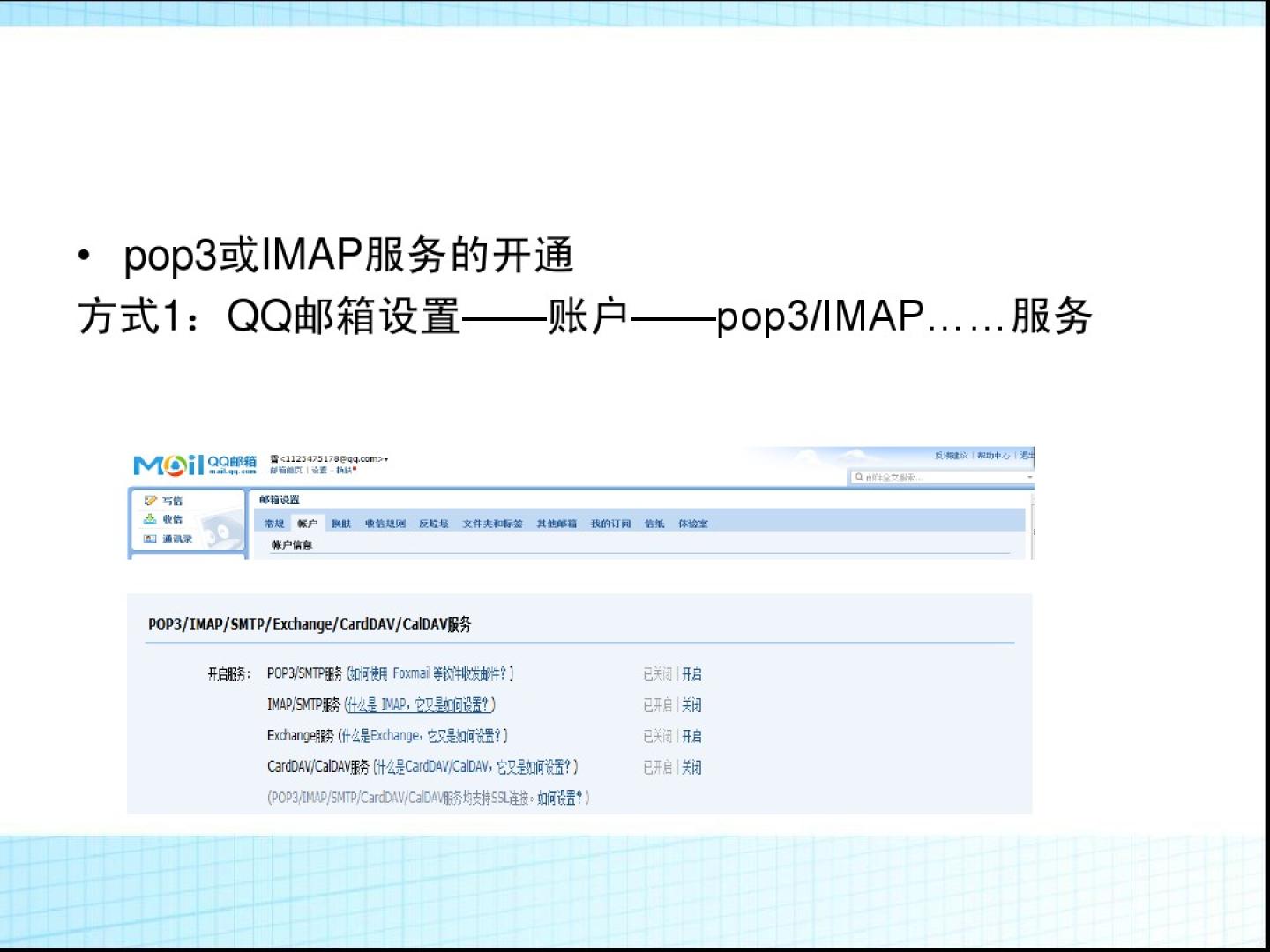The image size is (1270, 952).
Task: Disable IMAP/SMTP service via 关闭
Action: 691,705
